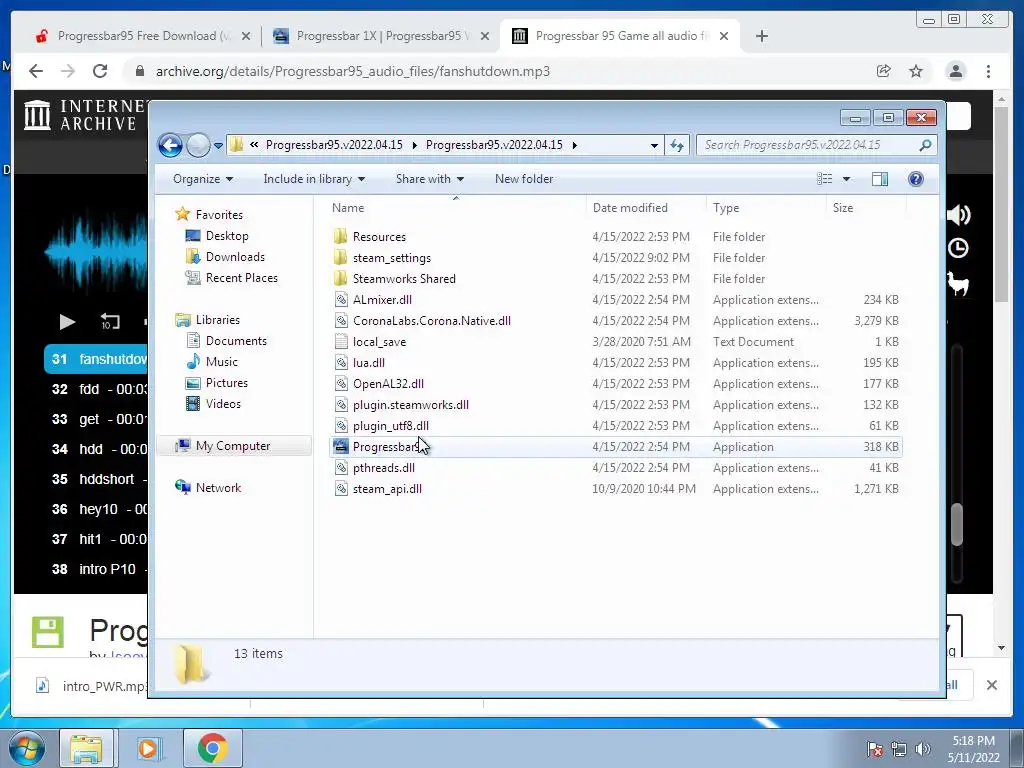Screen dimensions: 1024x768
Task: Create a New folder
Action: pyautogui.click(x=524, y=179)
